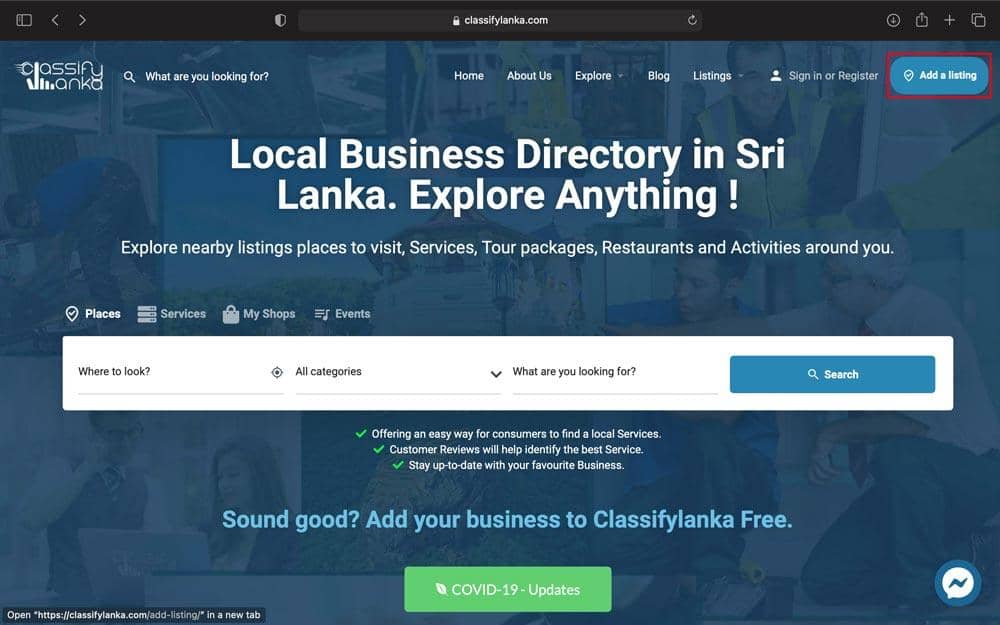
Task: Expand the Explore menu
Action: point(599,76)
